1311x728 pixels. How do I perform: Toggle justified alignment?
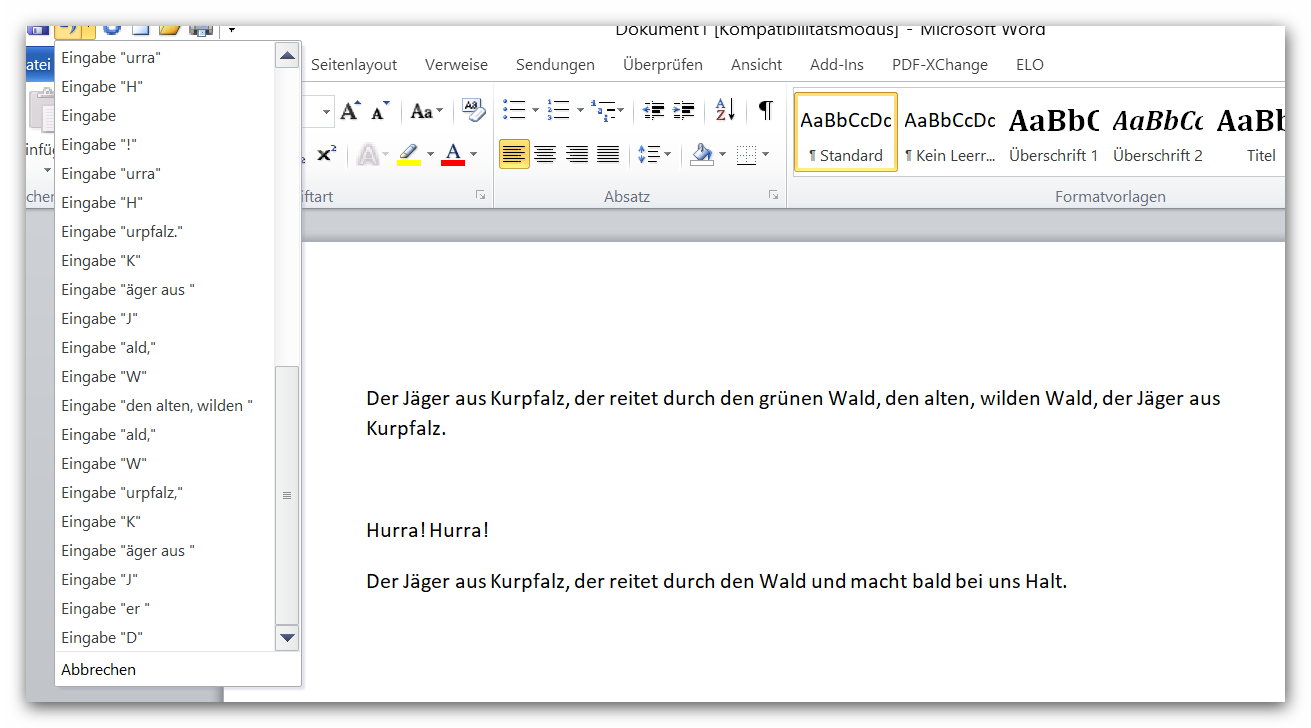608,154
